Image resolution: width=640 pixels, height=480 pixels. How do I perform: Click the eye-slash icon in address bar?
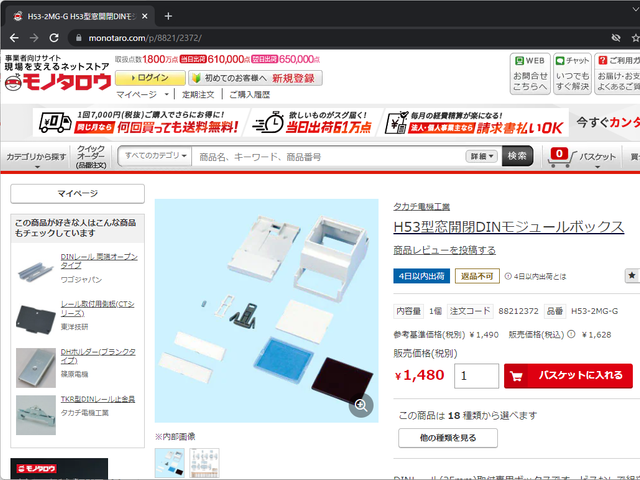(616, 38)
